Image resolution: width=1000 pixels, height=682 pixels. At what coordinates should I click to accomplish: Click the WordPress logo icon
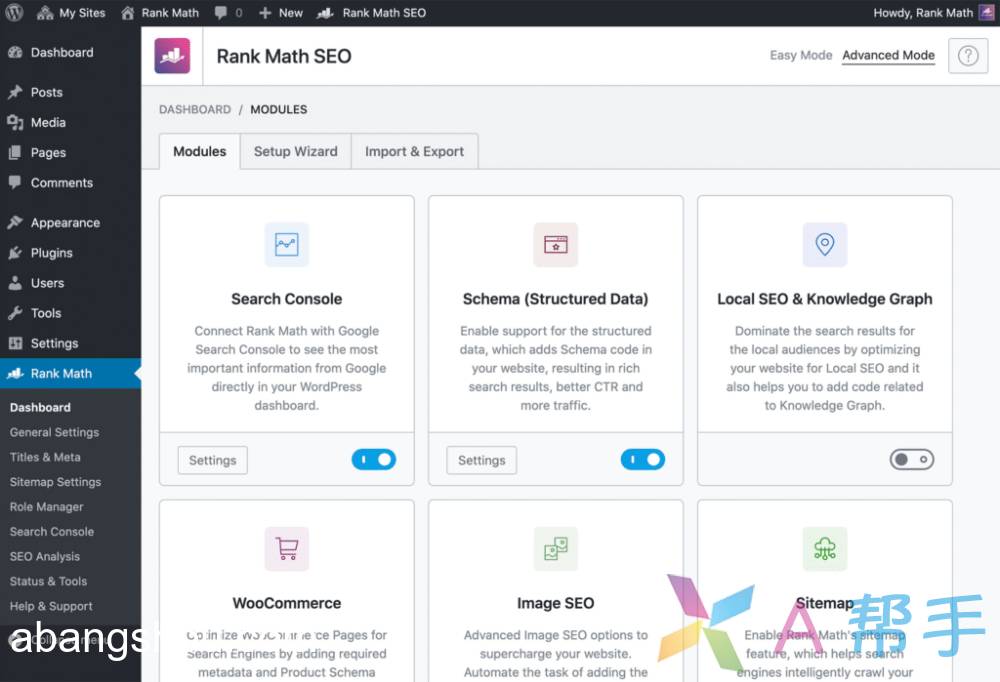tap(14, 13)
